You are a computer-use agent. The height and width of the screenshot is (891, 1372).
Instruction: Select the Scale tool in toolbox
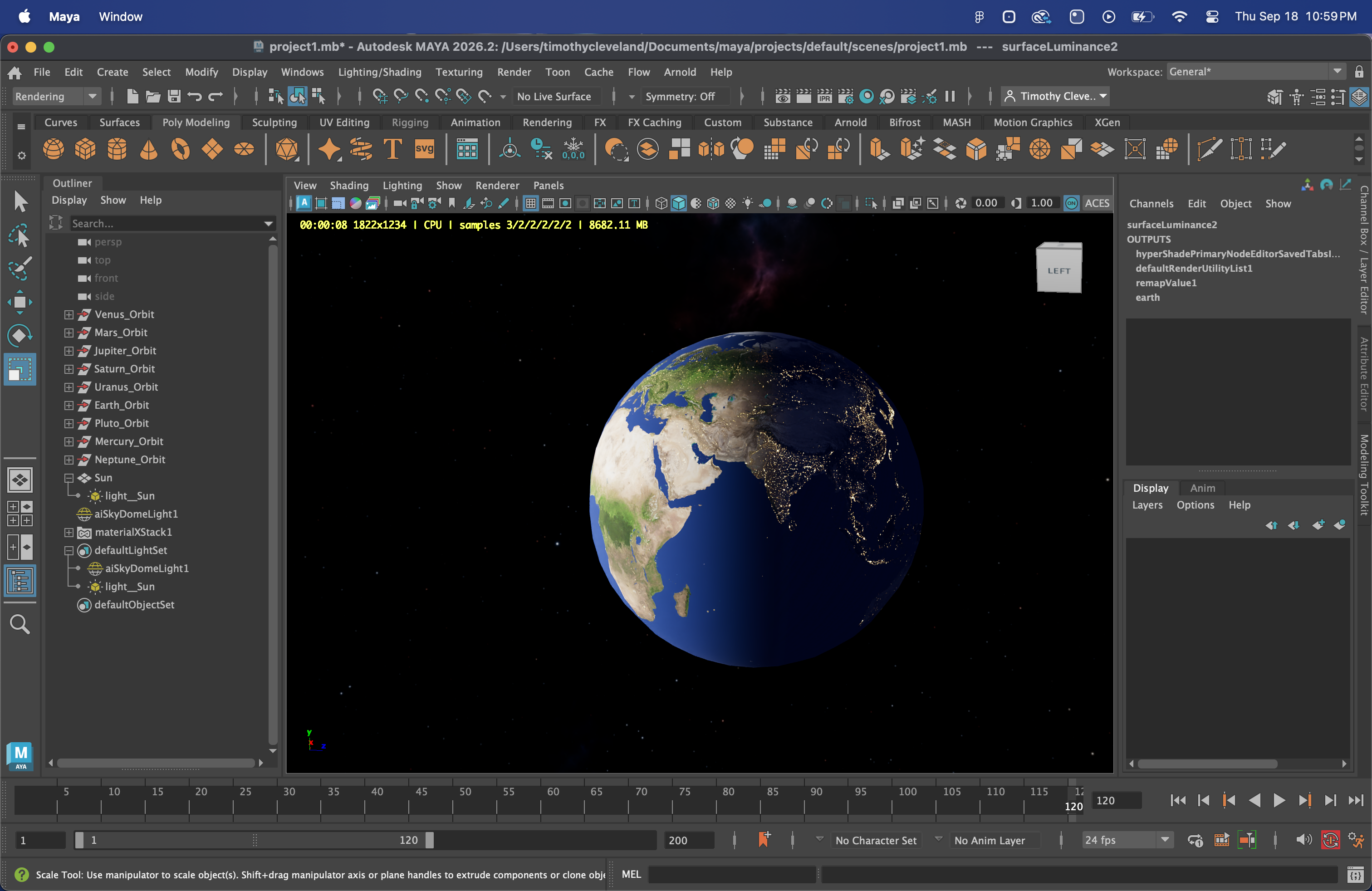pos(20,369)
